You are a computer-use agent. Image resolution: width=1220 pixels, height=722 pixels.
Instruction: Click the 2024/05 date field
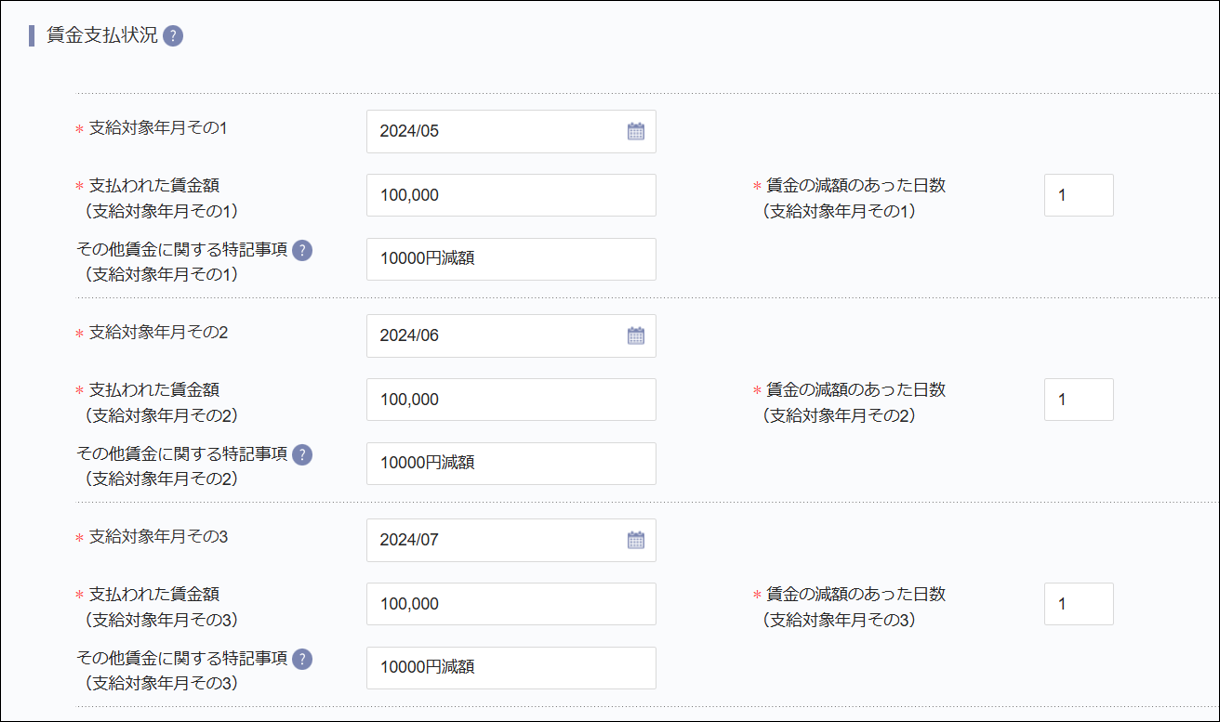pos(495,131)
